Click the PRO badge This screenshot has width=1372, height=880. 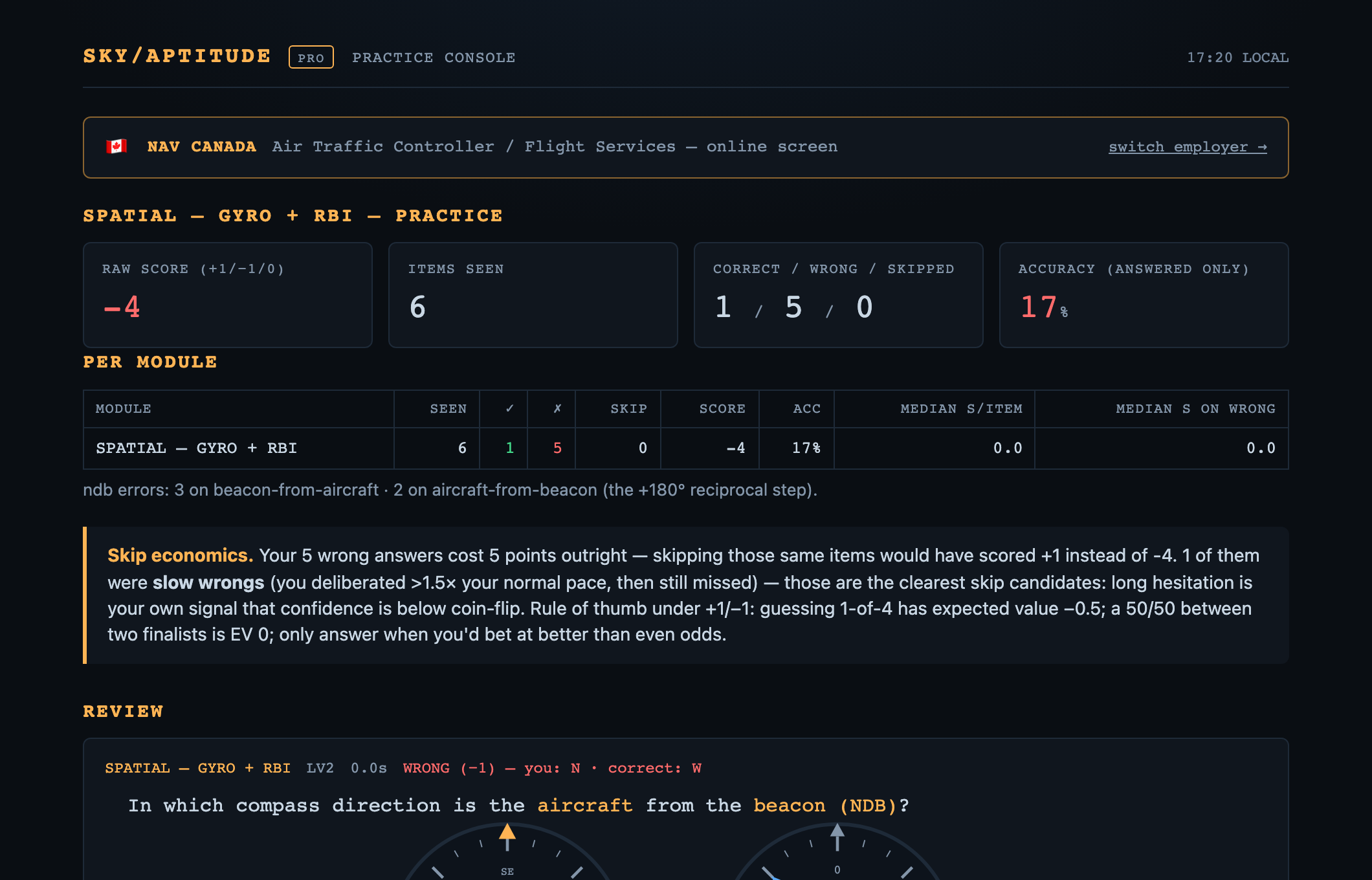[x=311, y=57]
